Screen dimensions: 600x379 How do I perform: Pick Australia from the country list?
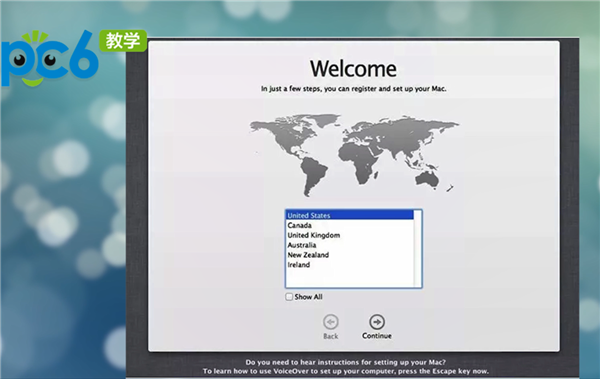[x=349, y=245]
